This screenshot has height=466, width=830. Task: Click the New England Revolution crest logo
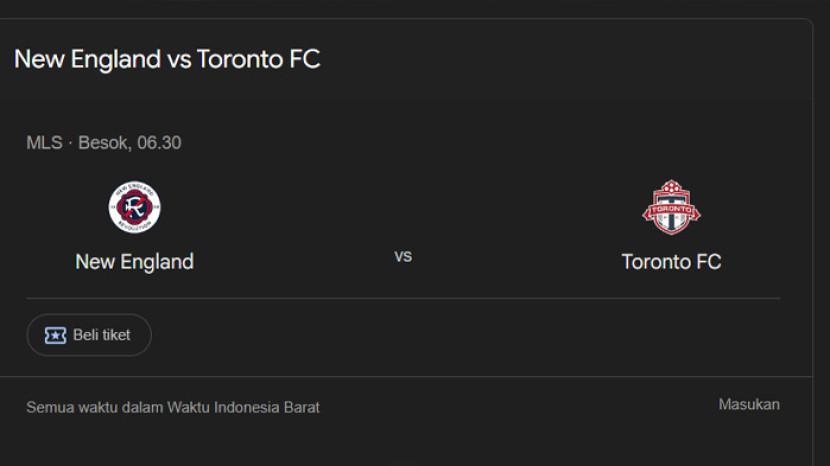pyautogui.click(x=134, y=207)
